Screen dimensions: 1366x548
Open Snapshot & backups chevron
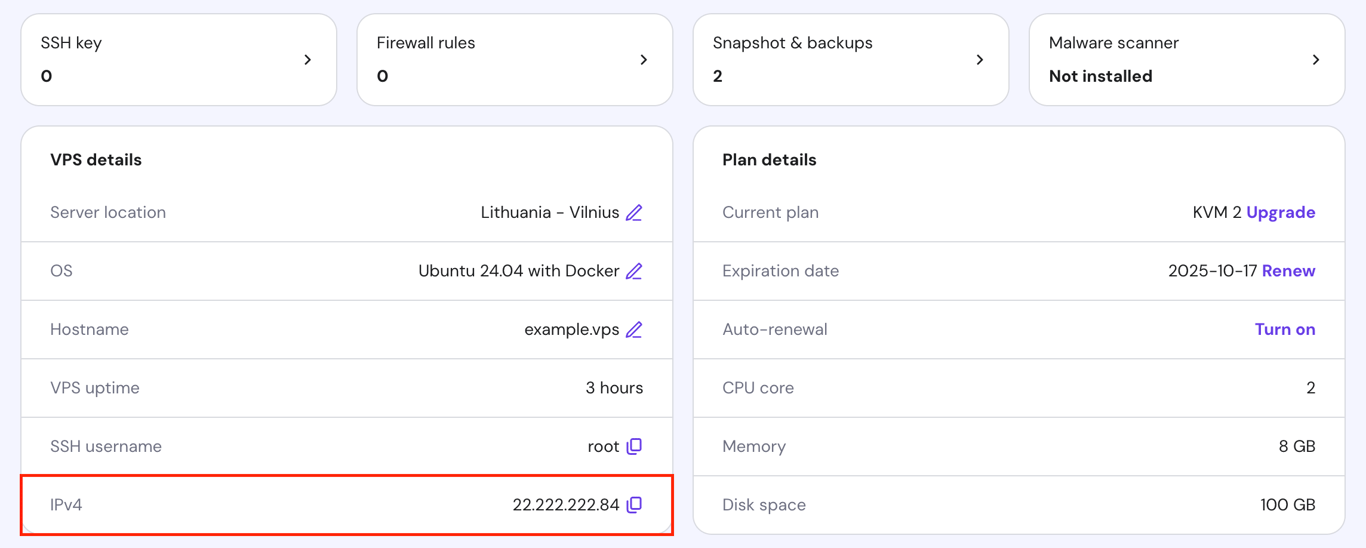pyautogui.click(x=980, y=60)
